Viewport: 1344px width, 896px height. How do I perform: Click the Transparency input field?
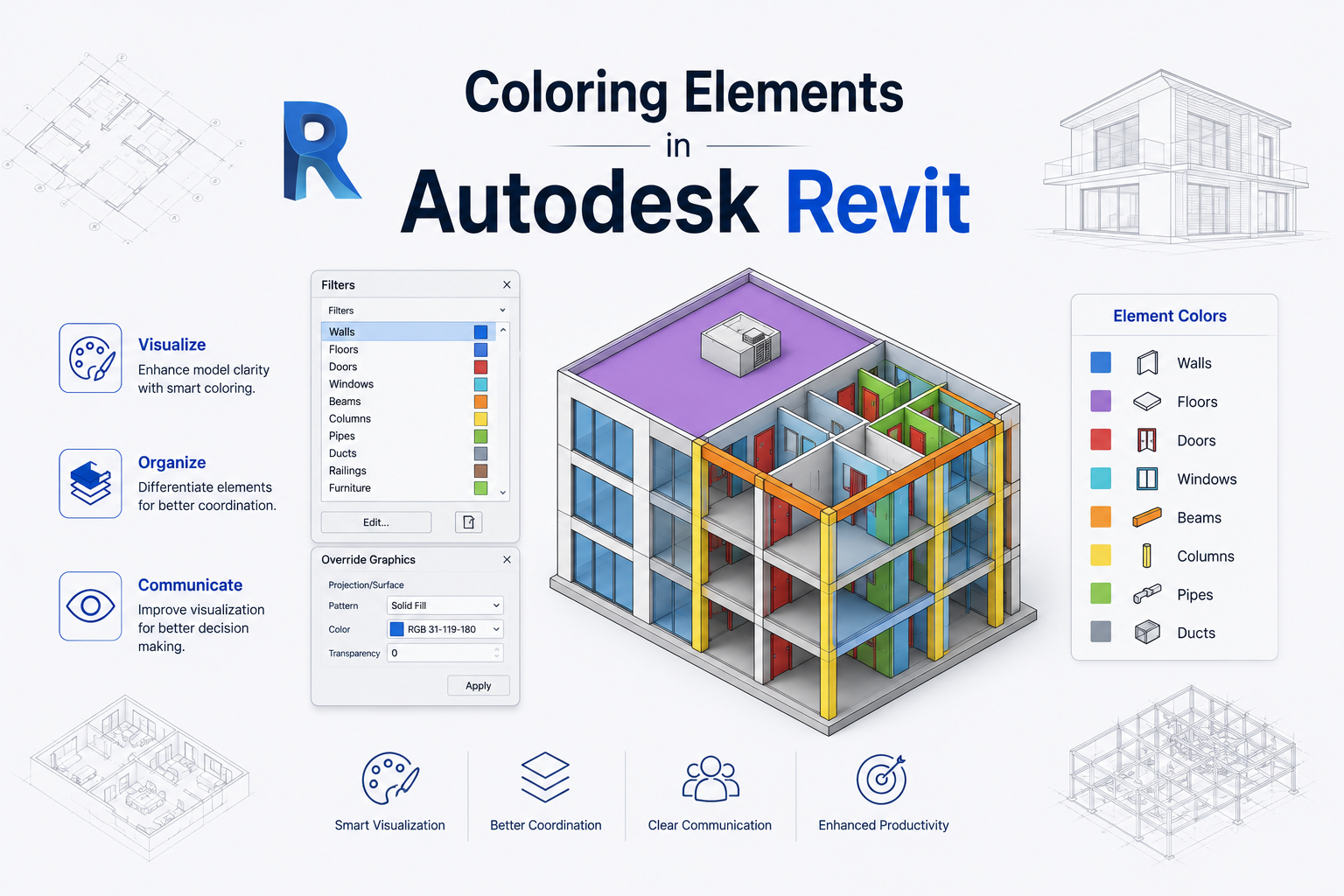pyautogui.click(x=444, y=653)
